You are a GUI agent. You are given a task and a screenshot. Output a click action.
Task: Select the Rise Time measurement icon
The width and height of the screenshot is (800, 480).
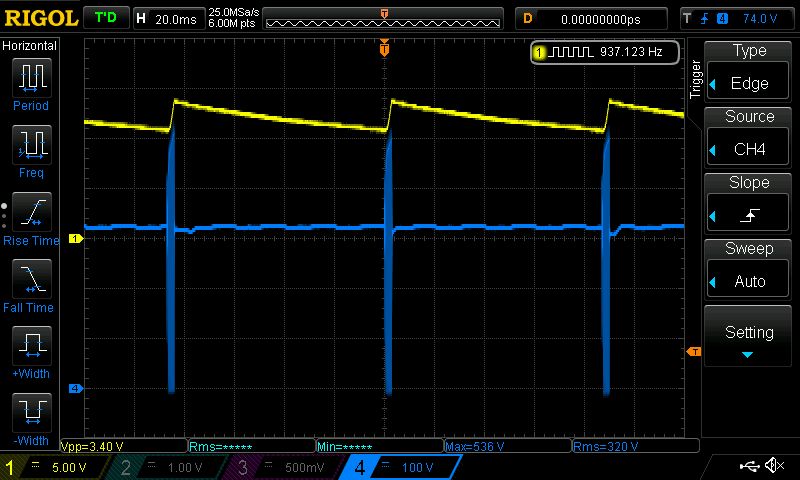tap(32, 212)
